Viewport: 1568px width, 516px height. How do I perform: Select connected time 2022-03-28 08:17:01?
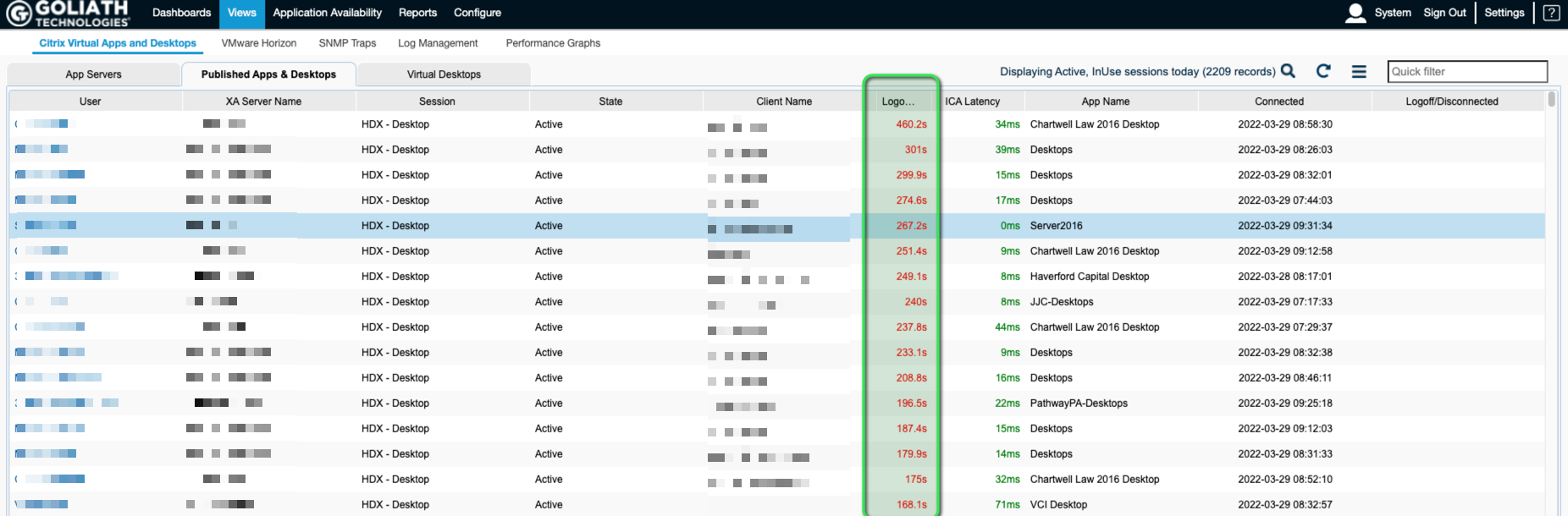click(x=1285, y=277)
